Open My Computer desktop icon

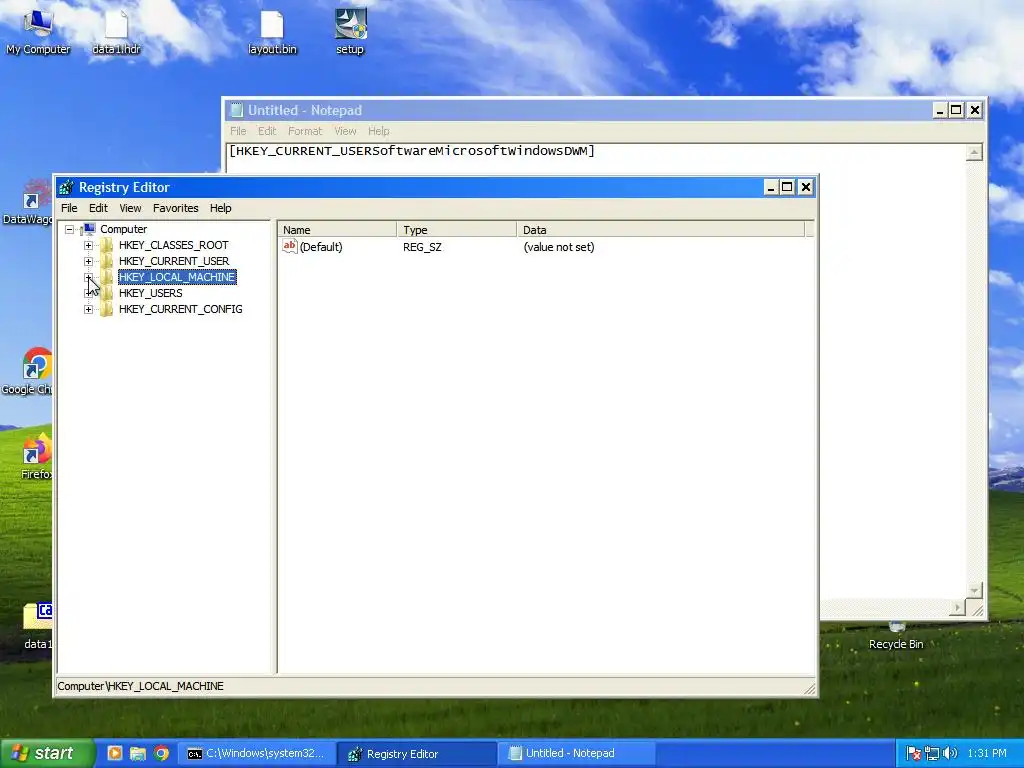pos(38,31)
